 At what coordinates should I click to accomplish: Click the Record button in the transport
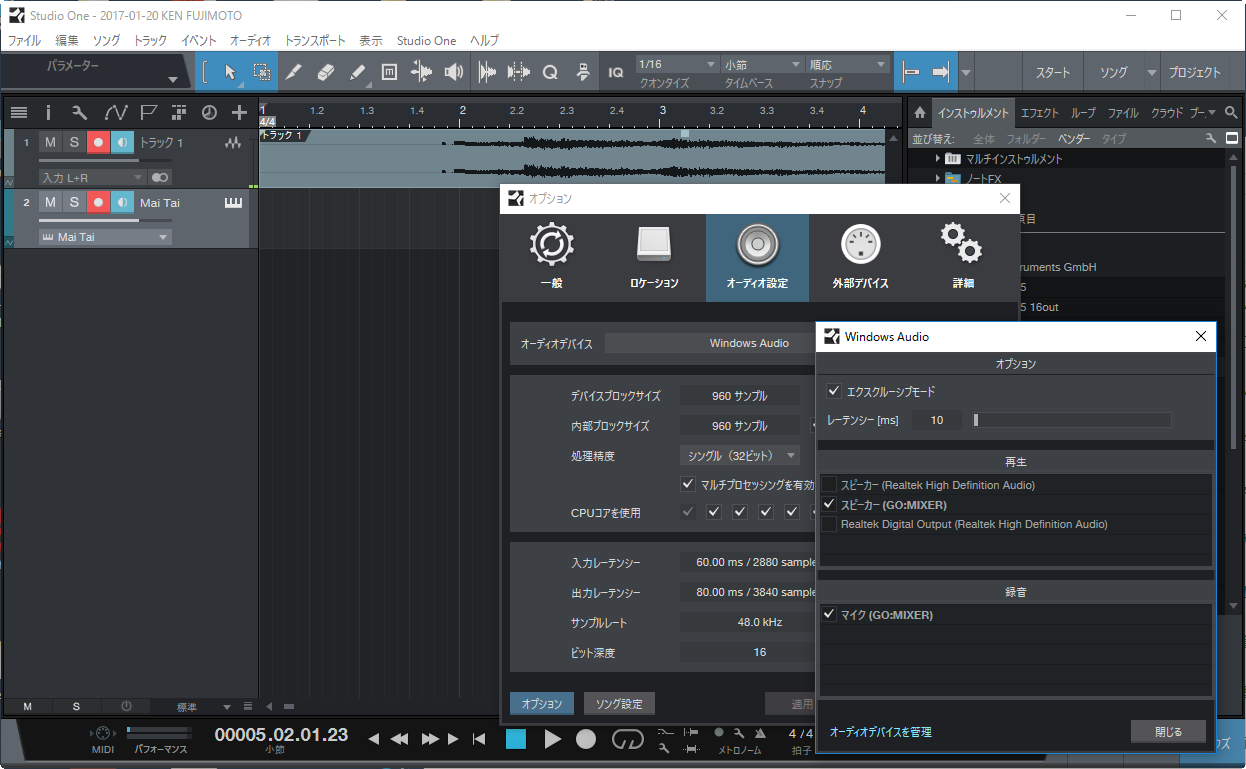tap(586, 739)
